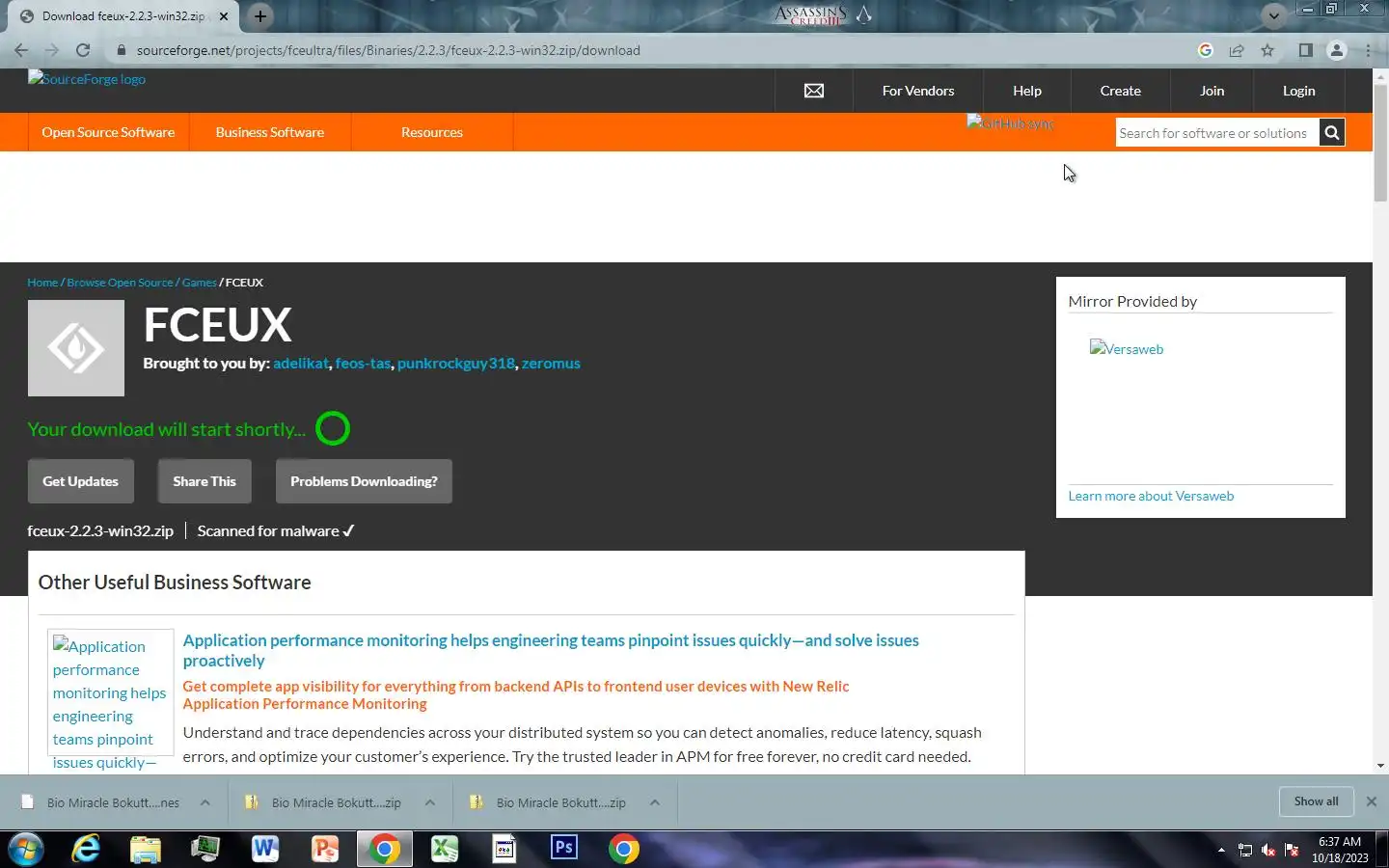Viewport: 1389px width, 868px height.
Task: Open Microsoft Word from taskbar
Action: click(x=265, y=850)
